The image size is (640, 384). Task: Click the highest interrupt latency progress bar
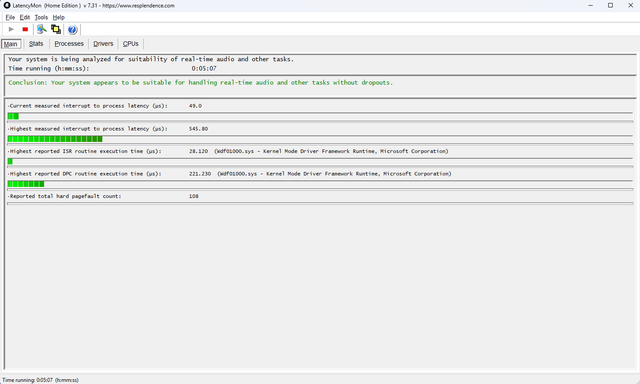click(x=320, y=139)
